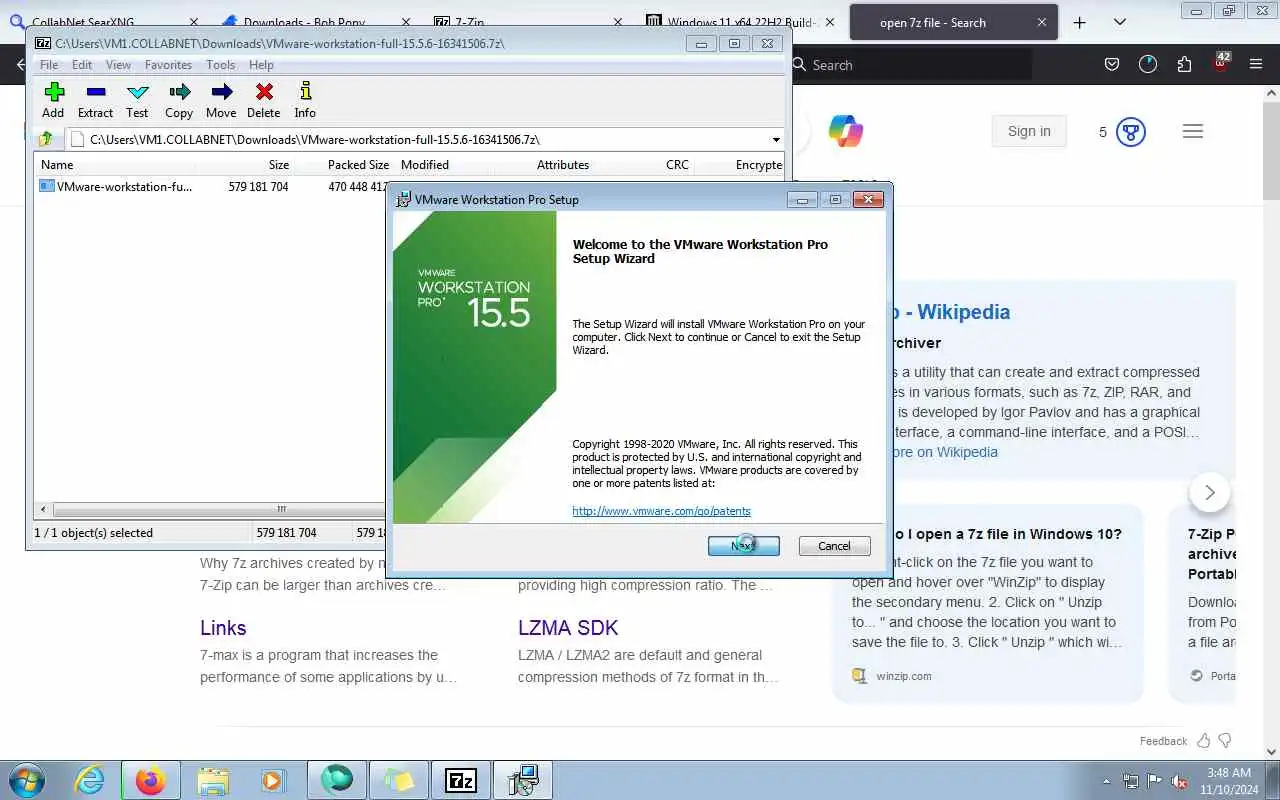Sort by the Modified column header
The image size is (1280, 800).
[x=425, y=165]
